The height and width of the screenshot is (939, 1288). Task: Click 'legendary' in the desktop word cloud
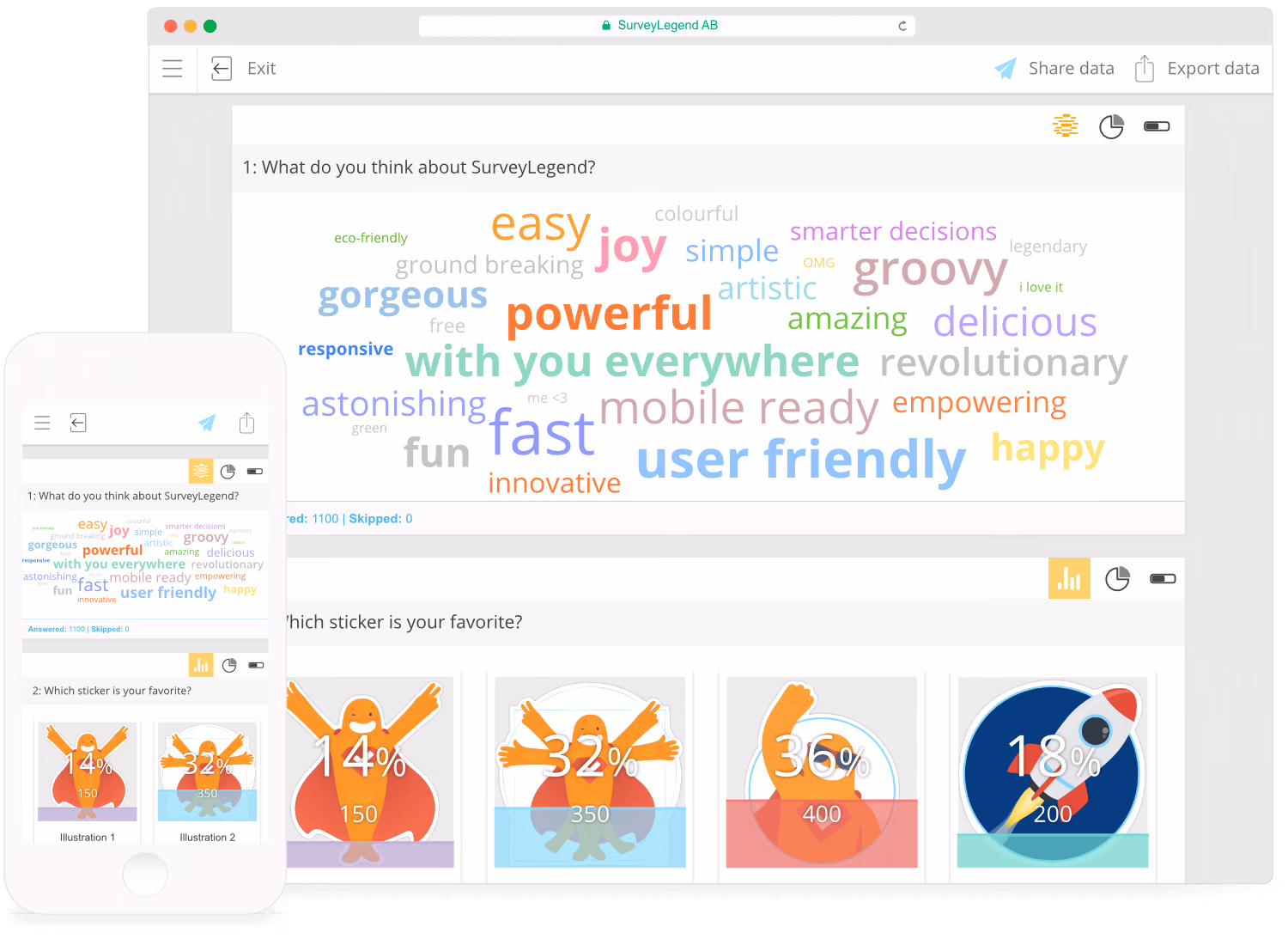coord(1048,247)
